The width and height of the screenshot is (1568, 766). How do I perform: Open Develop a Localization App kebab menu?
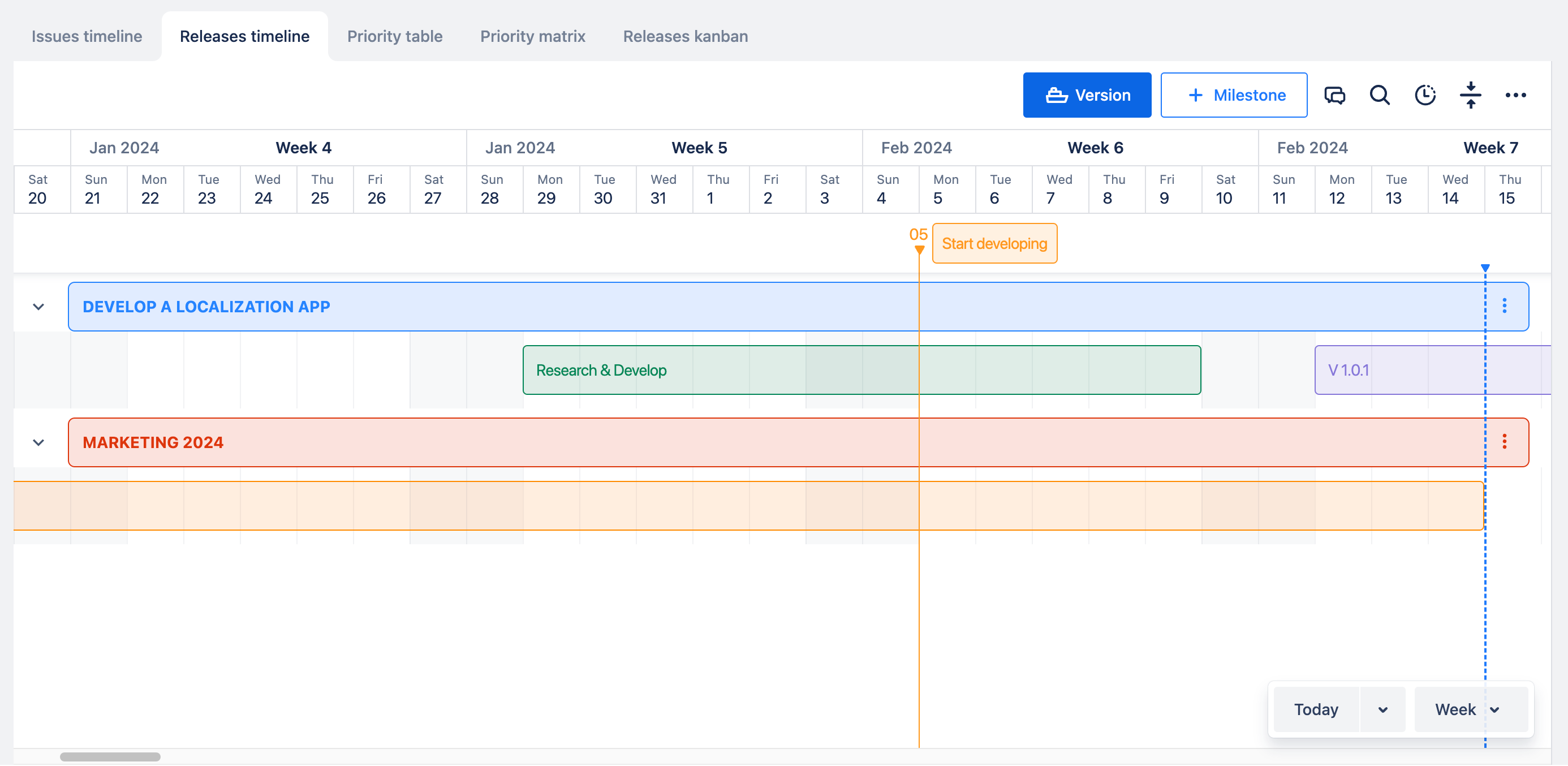click(1504, 305)
